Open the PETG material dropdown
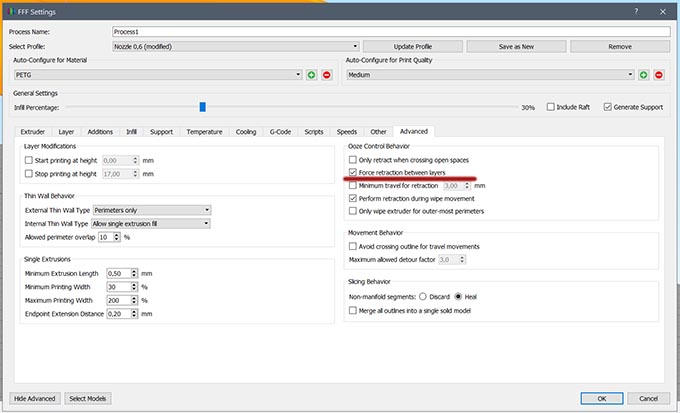Screen dimensions: 680x413 pyautogui.click(x=158, y=75)
